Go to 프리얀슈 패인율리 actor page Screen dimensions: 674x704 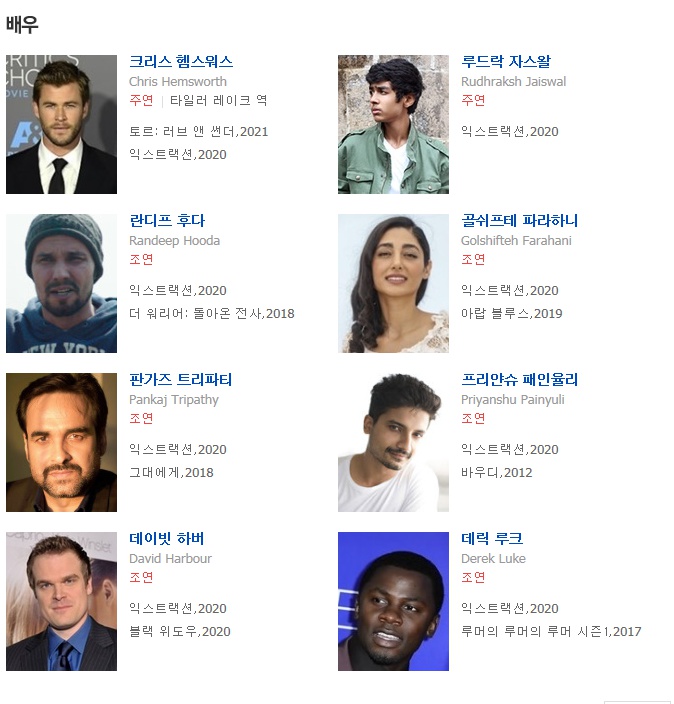[x=520, y=379]
